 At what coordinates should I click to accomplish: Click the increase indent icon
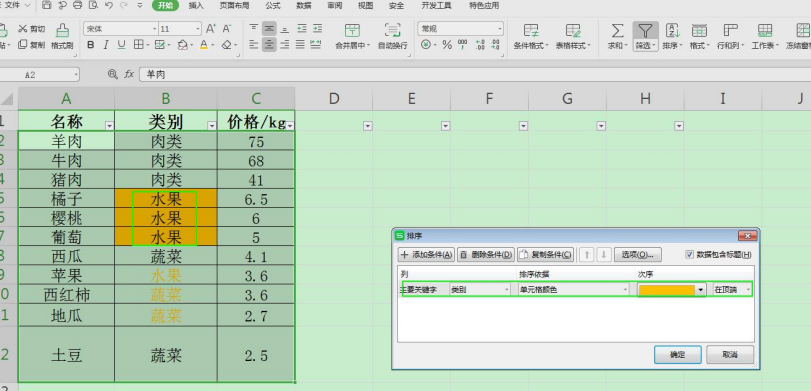pyautogui.click(x=317, y=28)
